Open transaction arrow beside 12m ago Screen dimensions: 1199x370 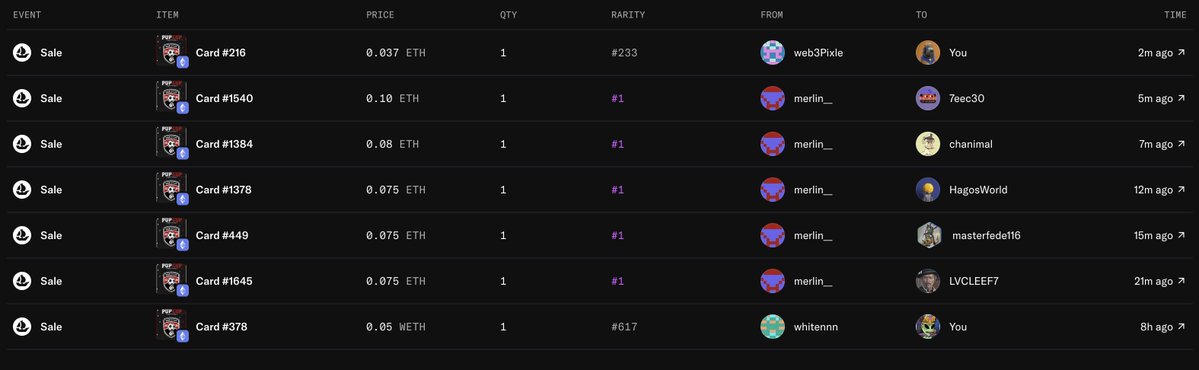click(x=1181, y=190)
